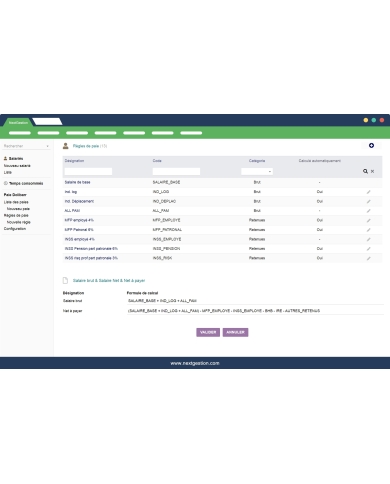Open the MFP Patronal 6% rule link
The width and height of the screenshot is (390, 484).
click(x=79, y=230)
